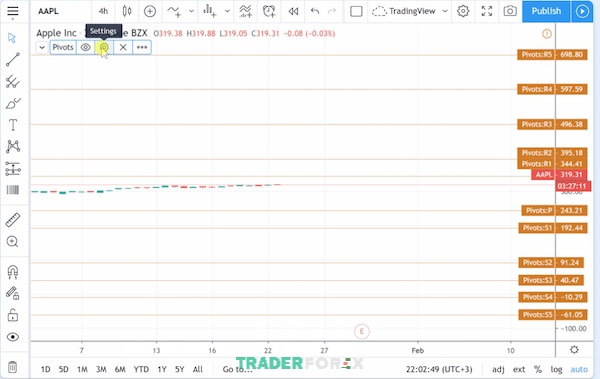Screen dimensions: 600x379
Task: Redo the last chart action
Action: point(332,11)
